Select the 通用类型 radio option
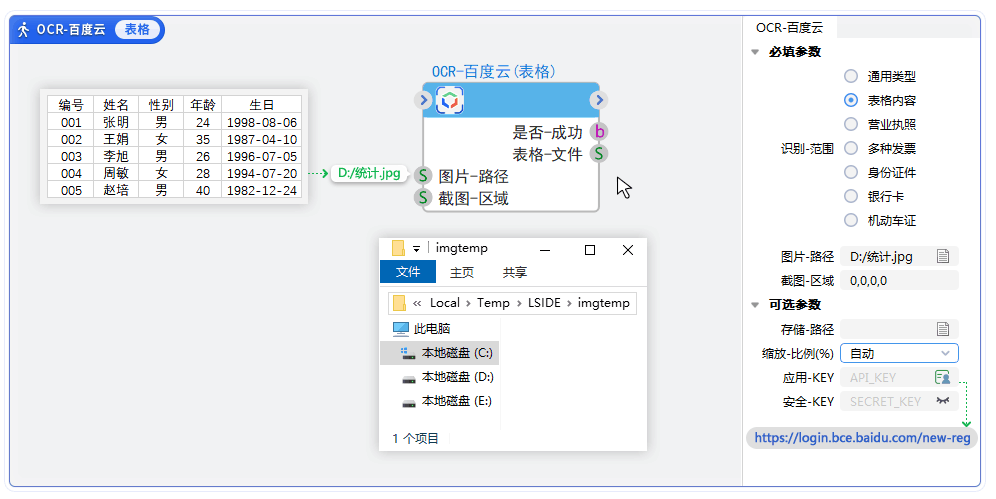 click(x=851, y=76)
